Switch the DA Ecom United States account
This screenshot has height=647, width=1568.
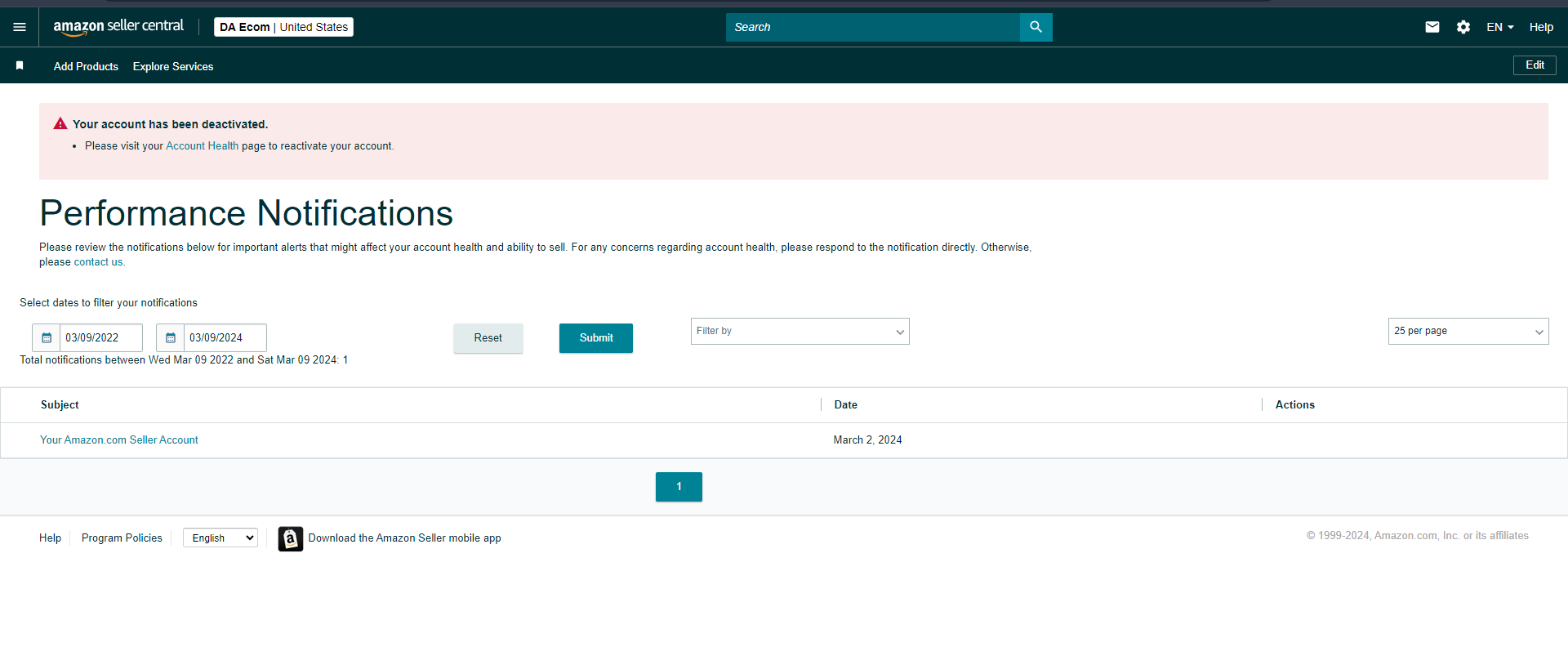(x=283, y=27)
